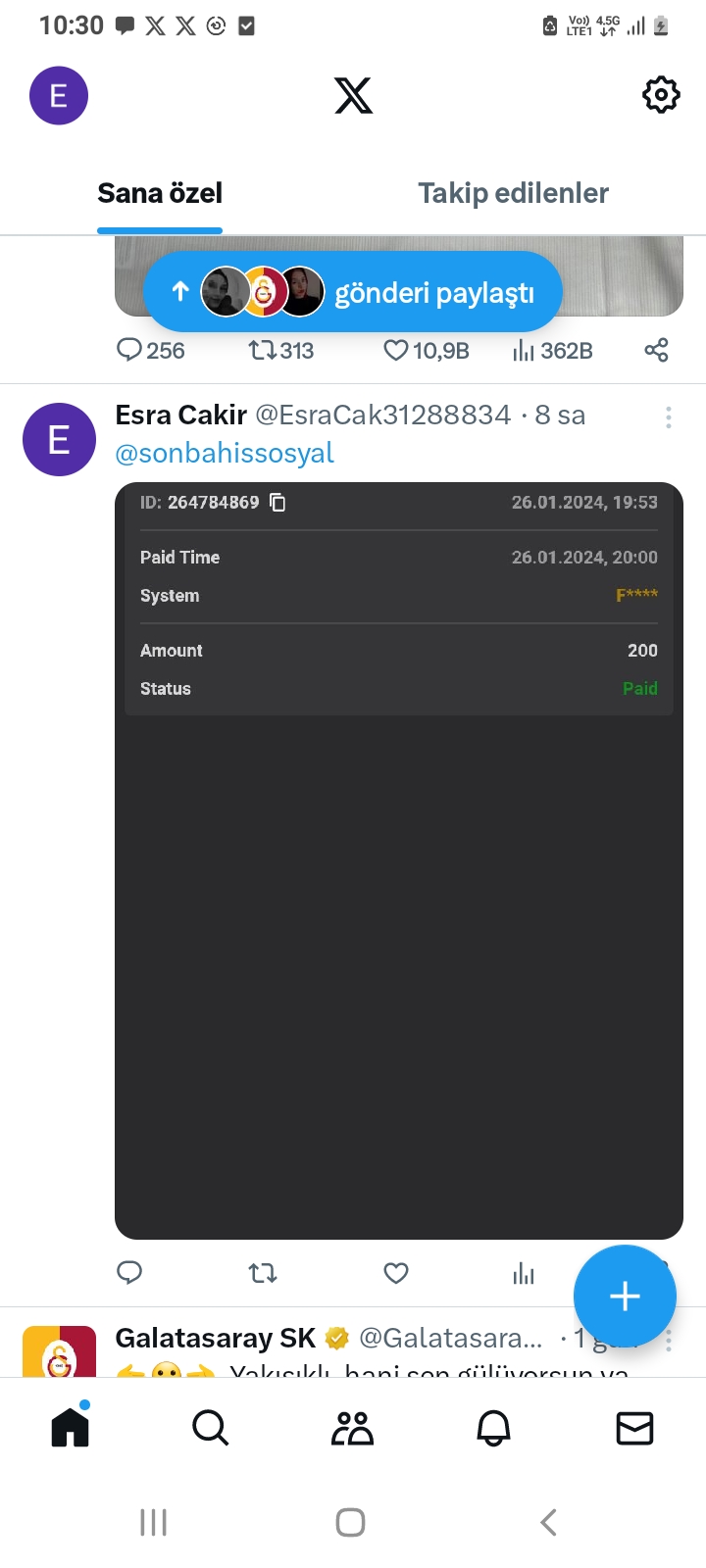Viewport: 706px width, 1568px height.
Task: Open the Search tab in bottom bar
Action: [210, 1429]
